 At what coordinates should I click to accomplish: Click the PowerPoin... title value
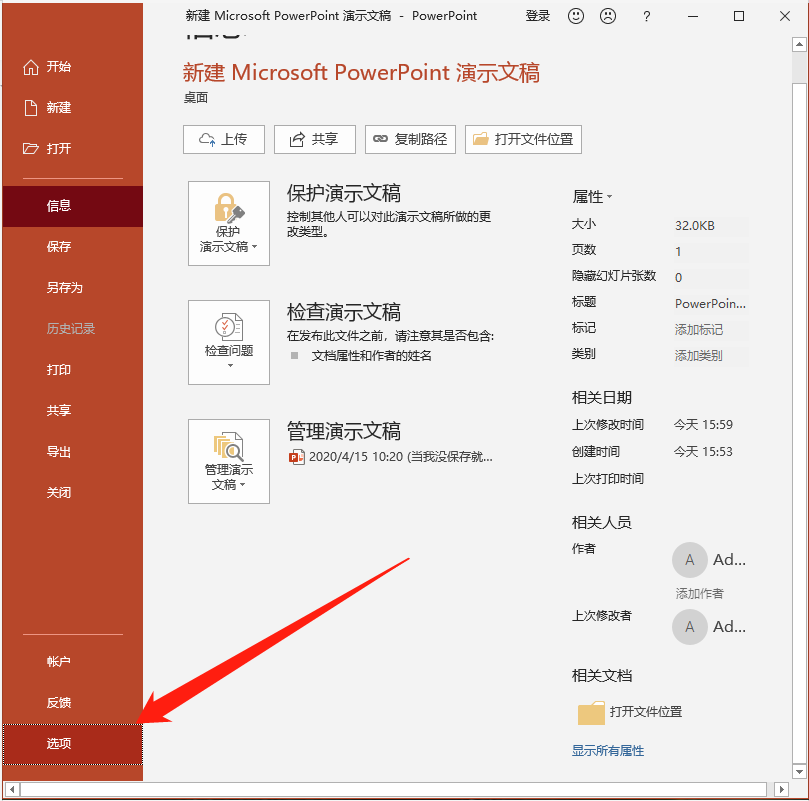pos(711,303)
